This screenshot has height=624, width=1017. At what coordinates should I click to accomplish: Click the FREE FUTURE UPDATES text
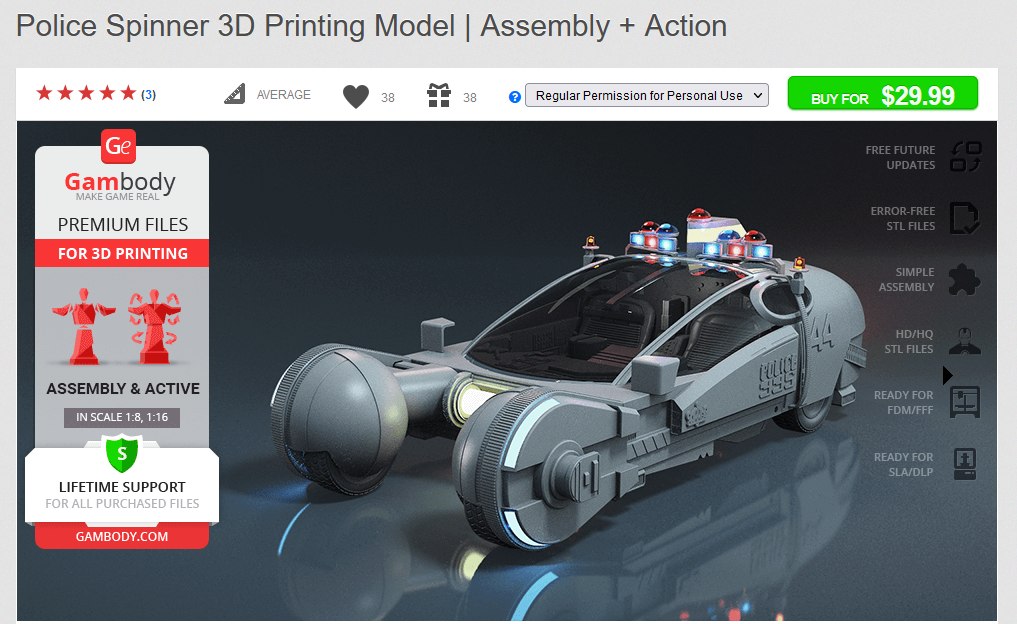900,158
